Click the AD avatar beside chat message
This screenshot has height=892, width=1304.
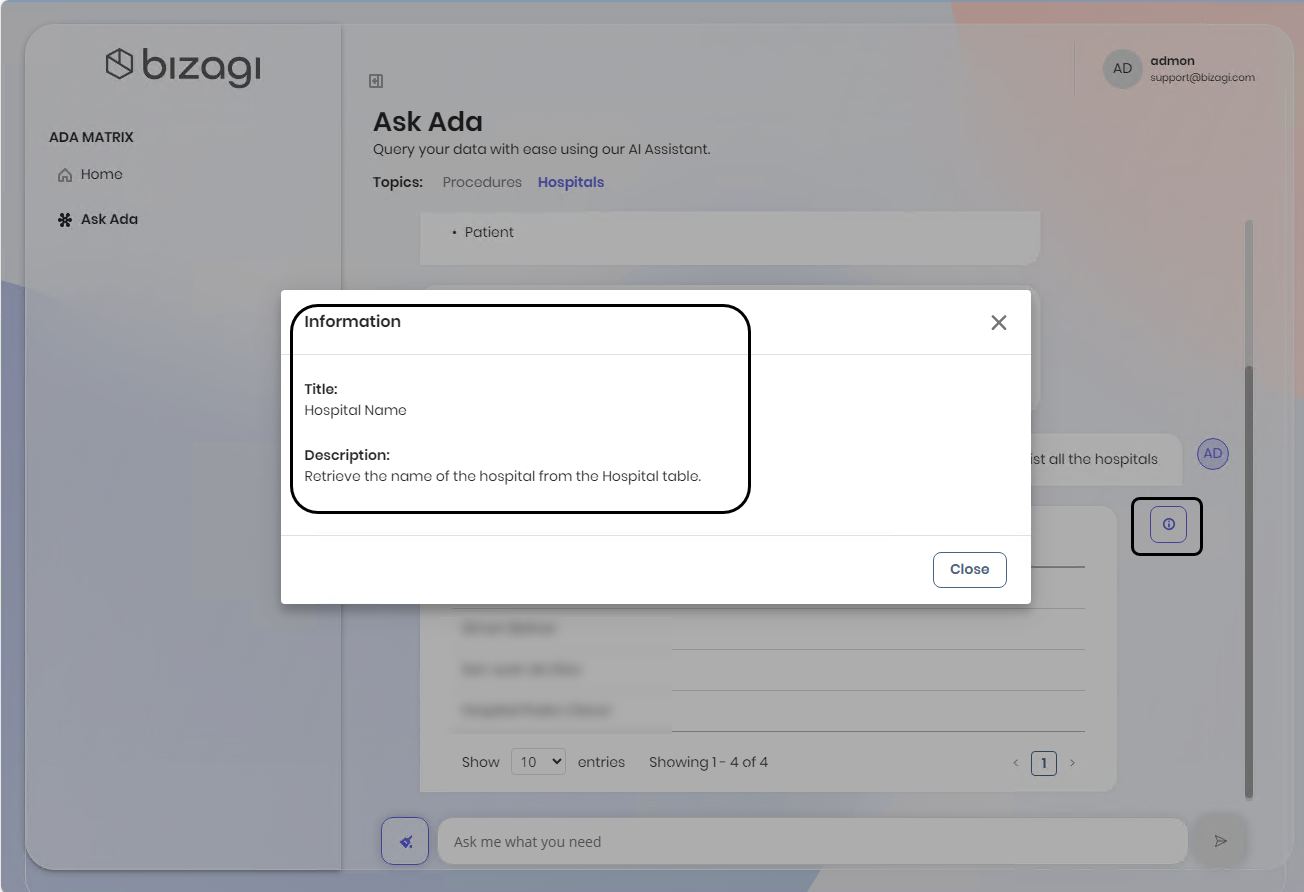[1212, 453]
